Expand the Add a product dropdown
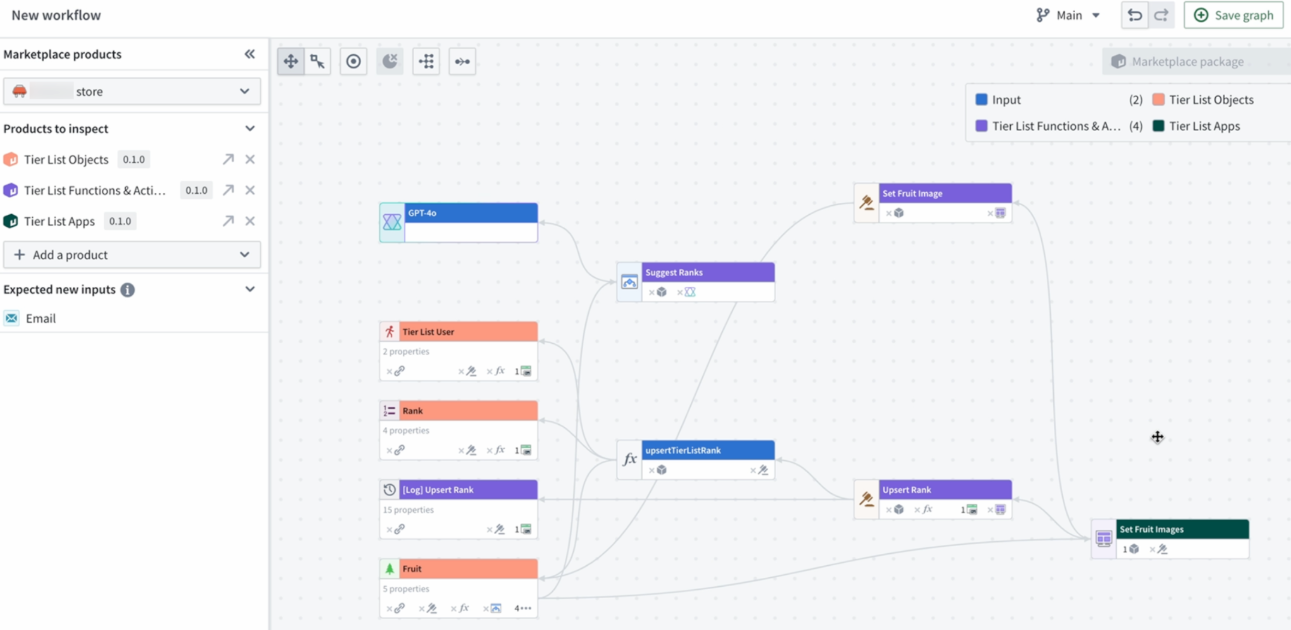The width and height of the screenshot is (1291, 630). pos(132,255)
